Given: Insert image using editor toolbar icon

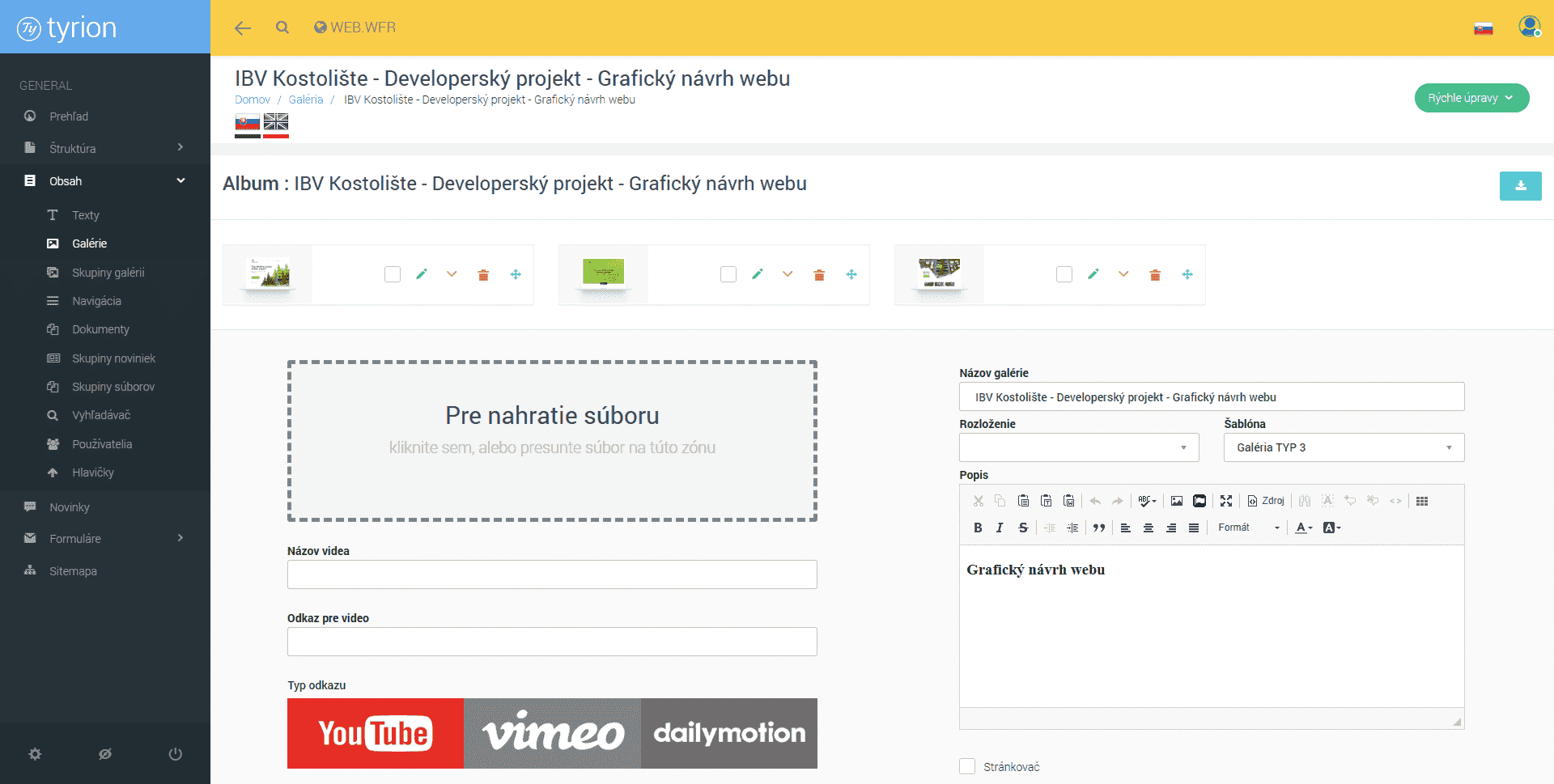Looking at the screenshot, I should click(x=1177, y=501).
